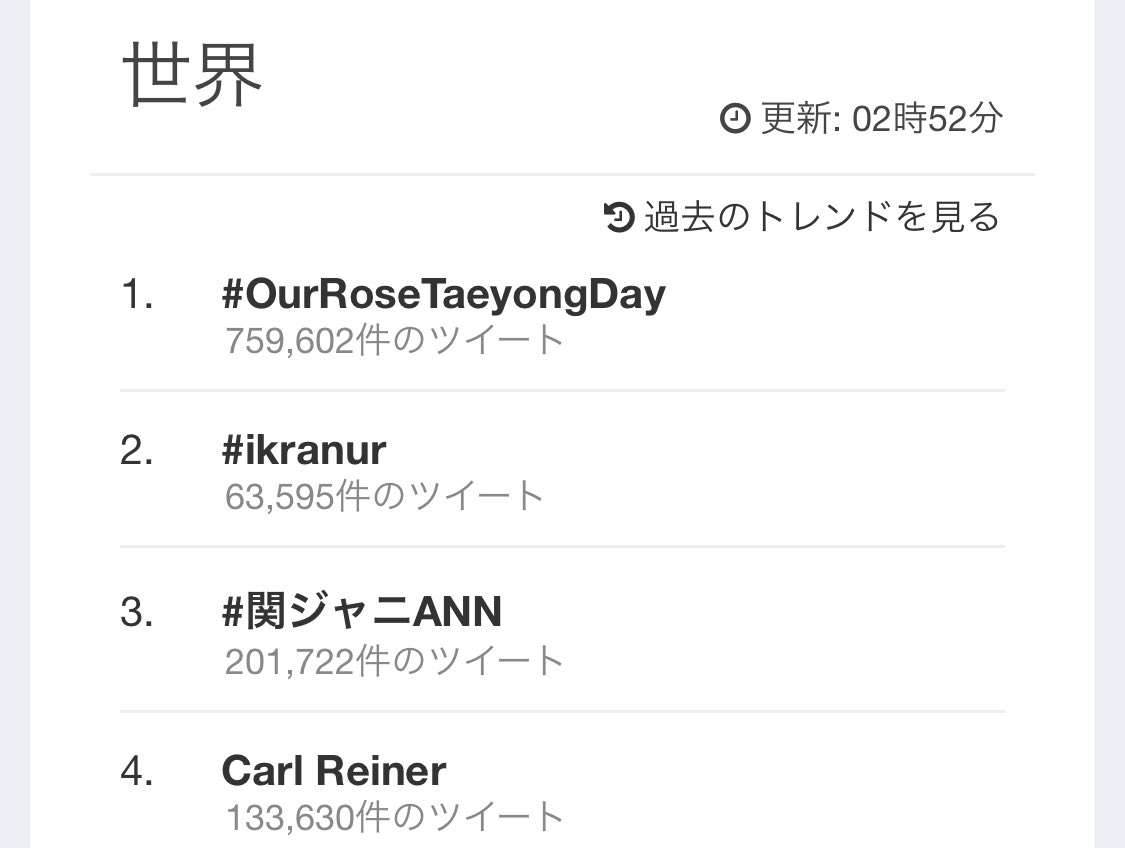Screen dimensions: 1125x848
Task: Click the 世界 heading
Action: click(192, 75)
